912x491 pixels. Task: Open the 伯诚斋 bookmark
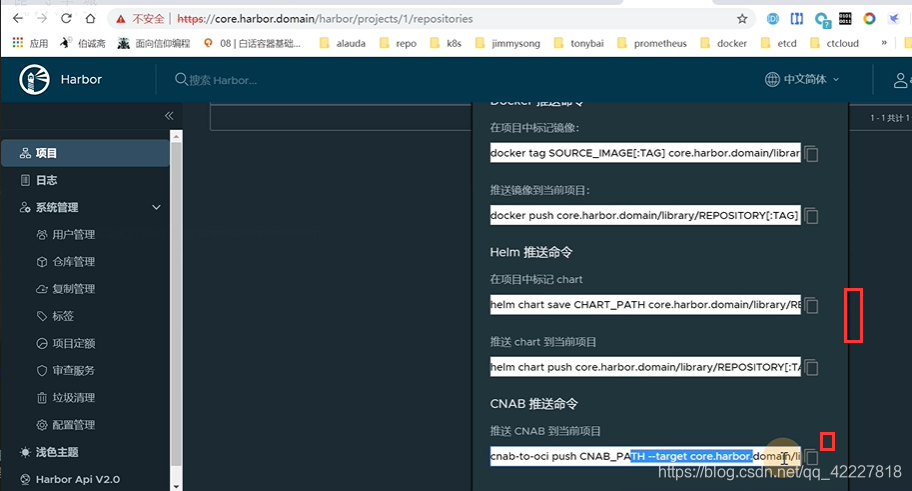[83, 43]
